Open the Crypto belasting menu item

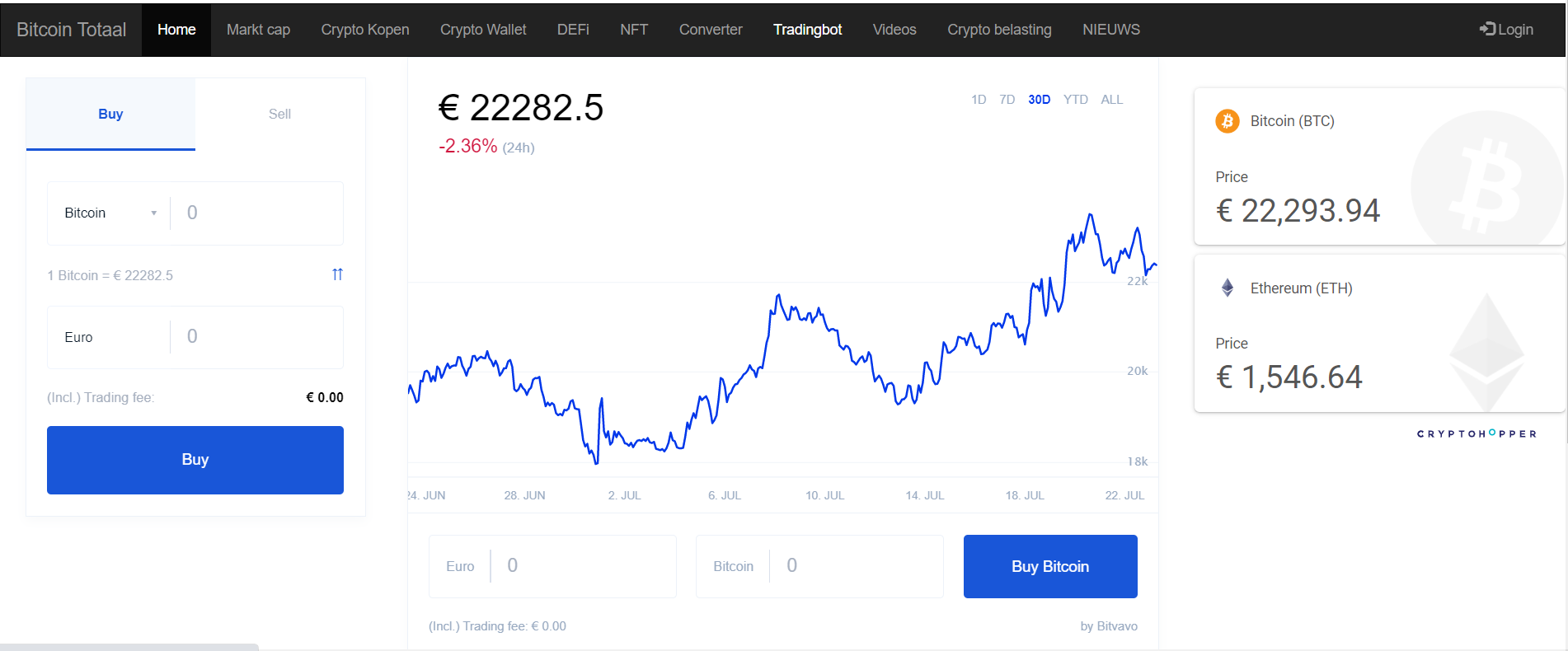999,30
